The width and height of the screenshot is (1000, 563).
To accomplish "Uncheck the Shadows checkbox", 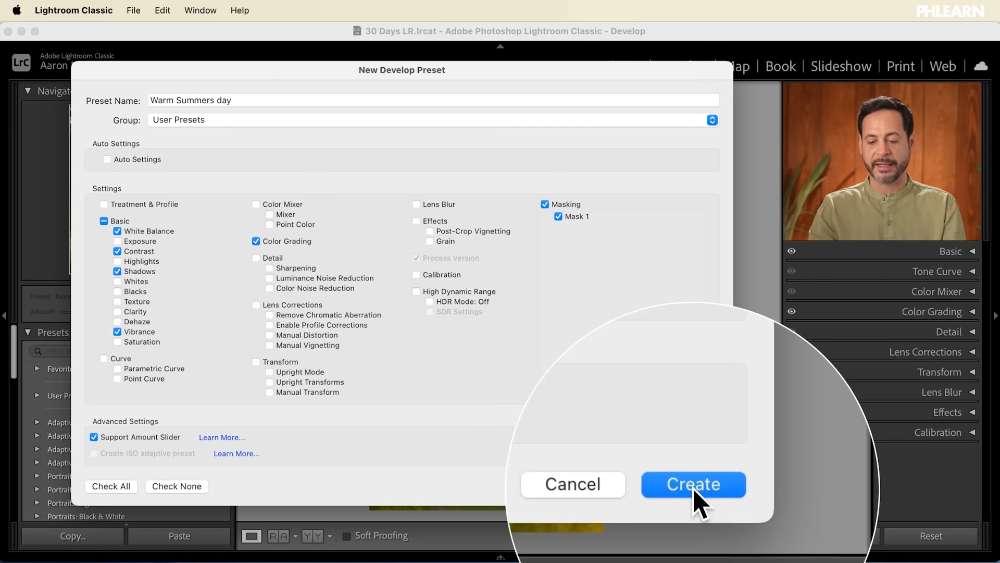I will 117,272.
